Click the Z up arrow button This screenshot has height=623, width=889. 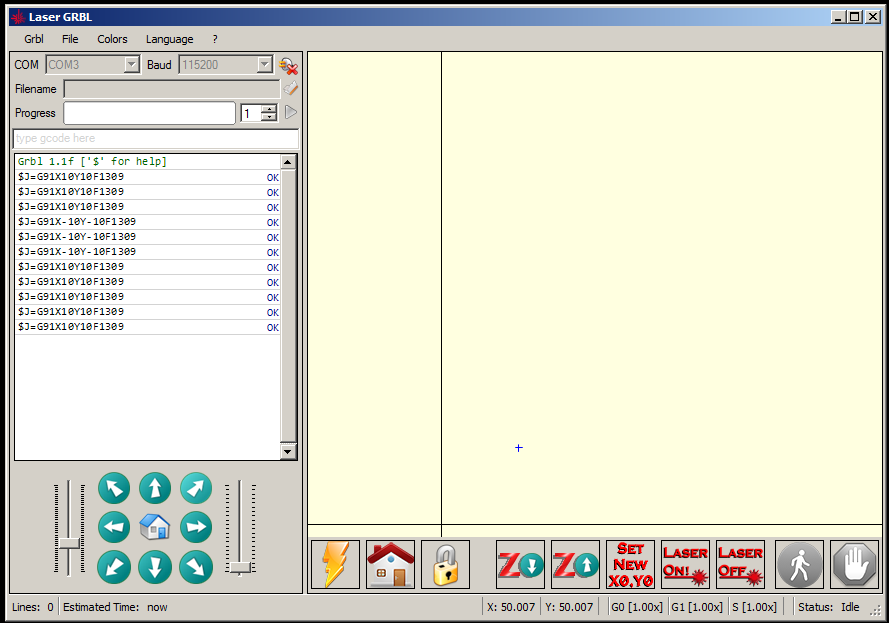tap(575, 565)
